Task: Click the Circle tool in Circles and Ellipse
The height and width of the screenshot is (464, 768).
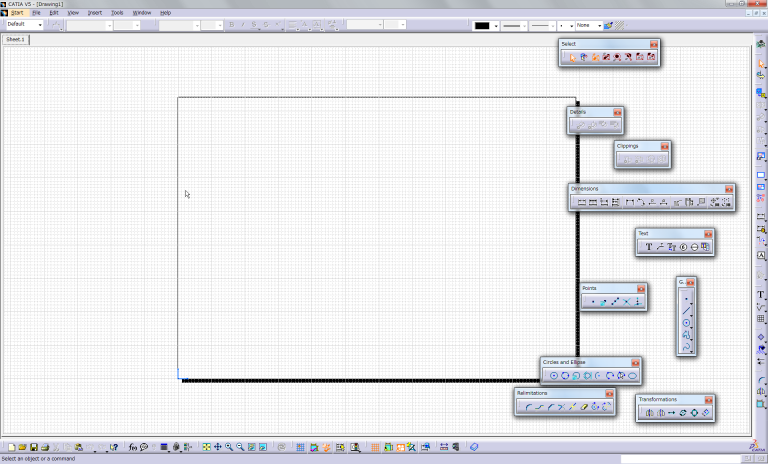Action: click(554, 376)
